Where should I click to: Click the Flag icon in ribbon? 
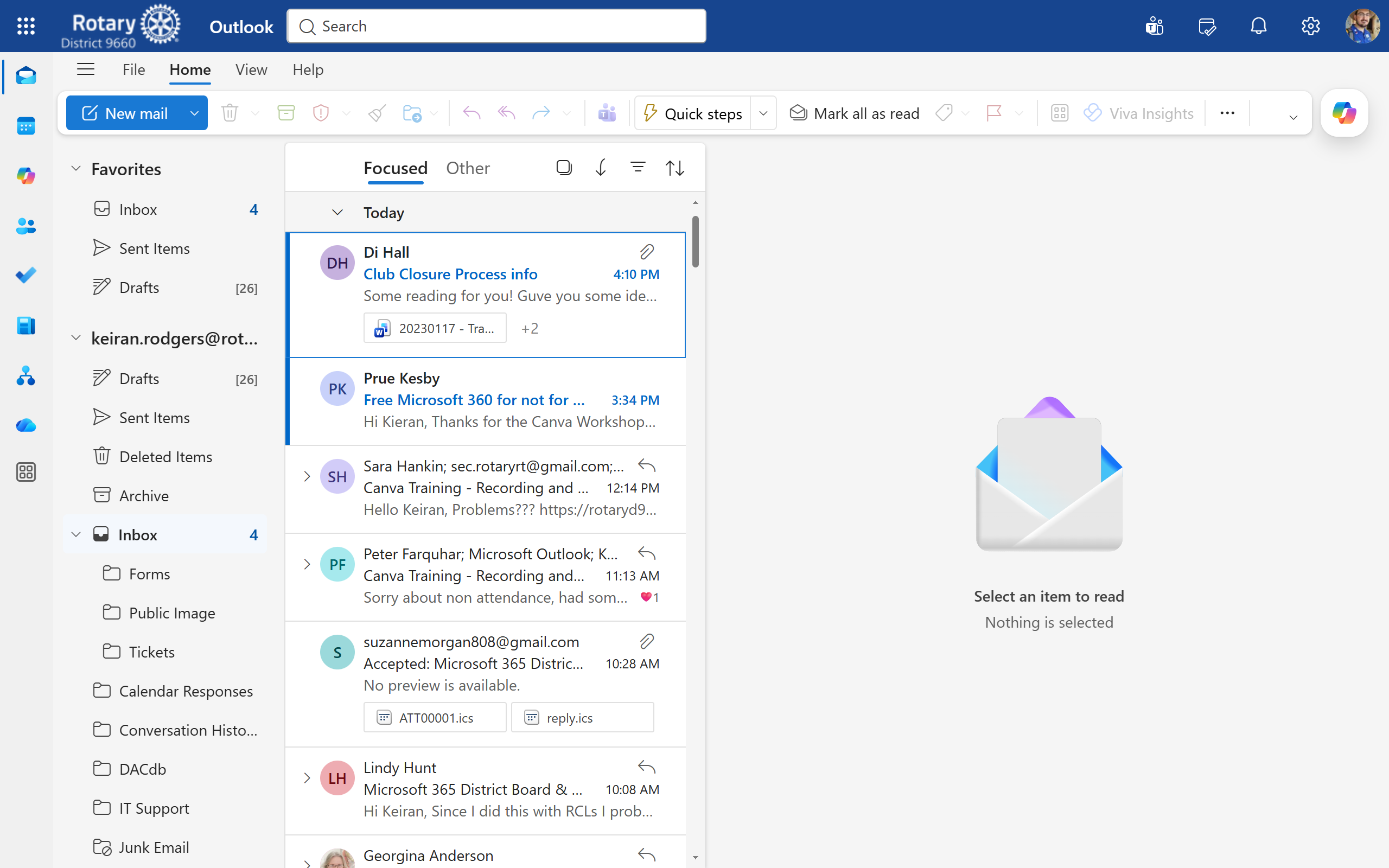click(x=993, y=113)
